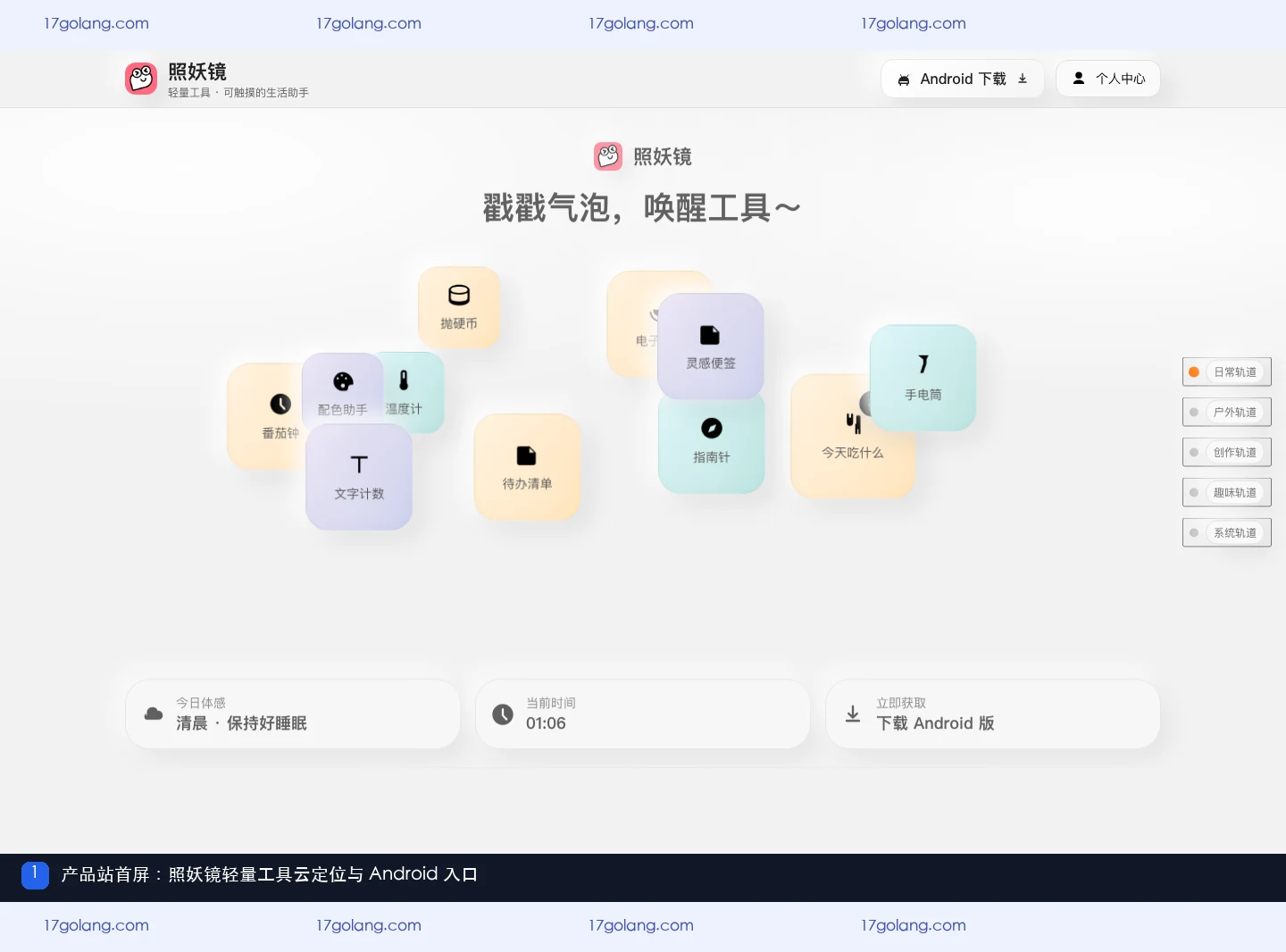This screenshot has width=1286, height=952.
Task: Switch to the 户外轨道 track
Action: [x=1227, y=413]
